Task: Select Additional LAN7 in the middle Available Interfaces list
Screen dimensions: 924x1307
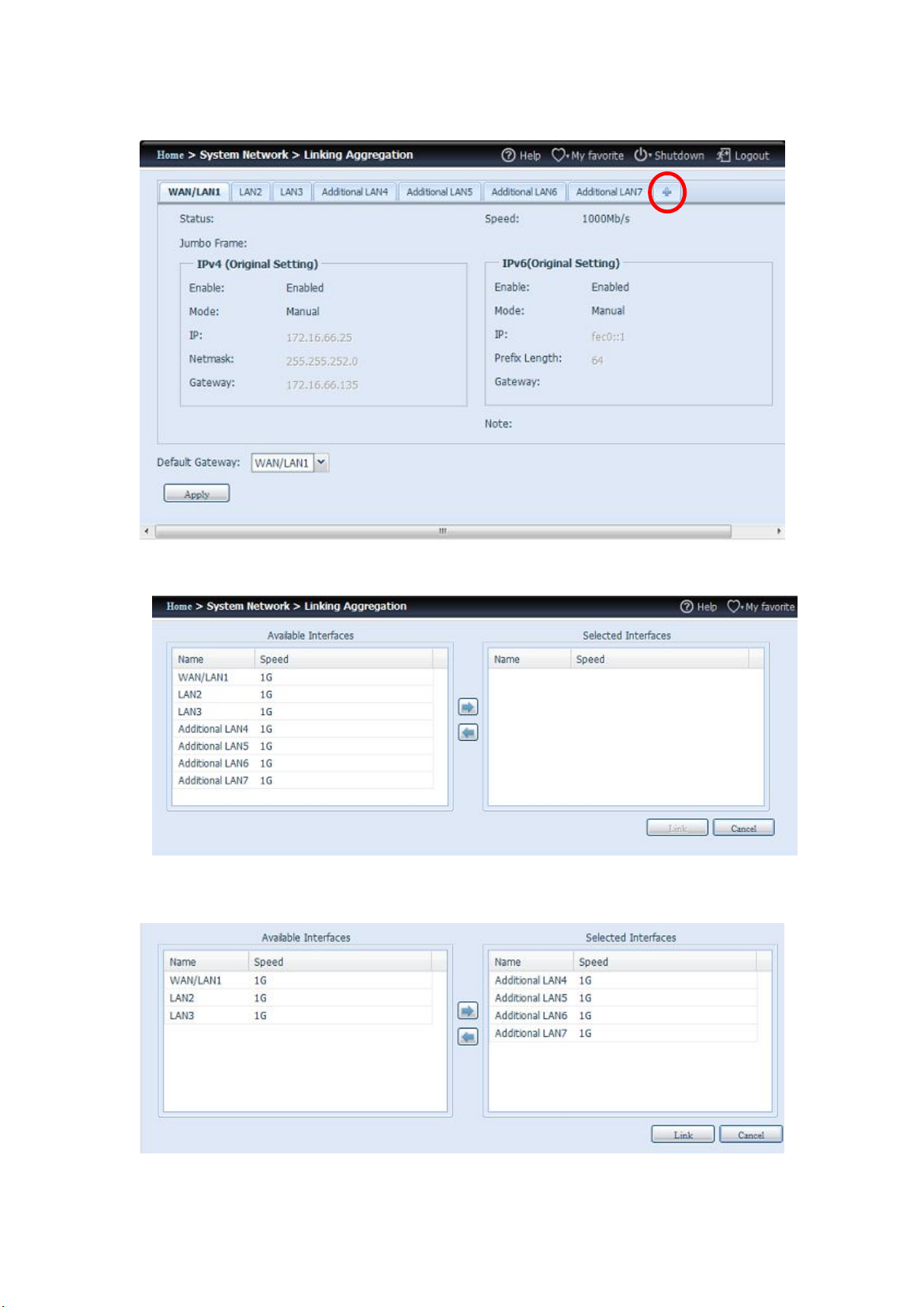Action: click(303, 780)
